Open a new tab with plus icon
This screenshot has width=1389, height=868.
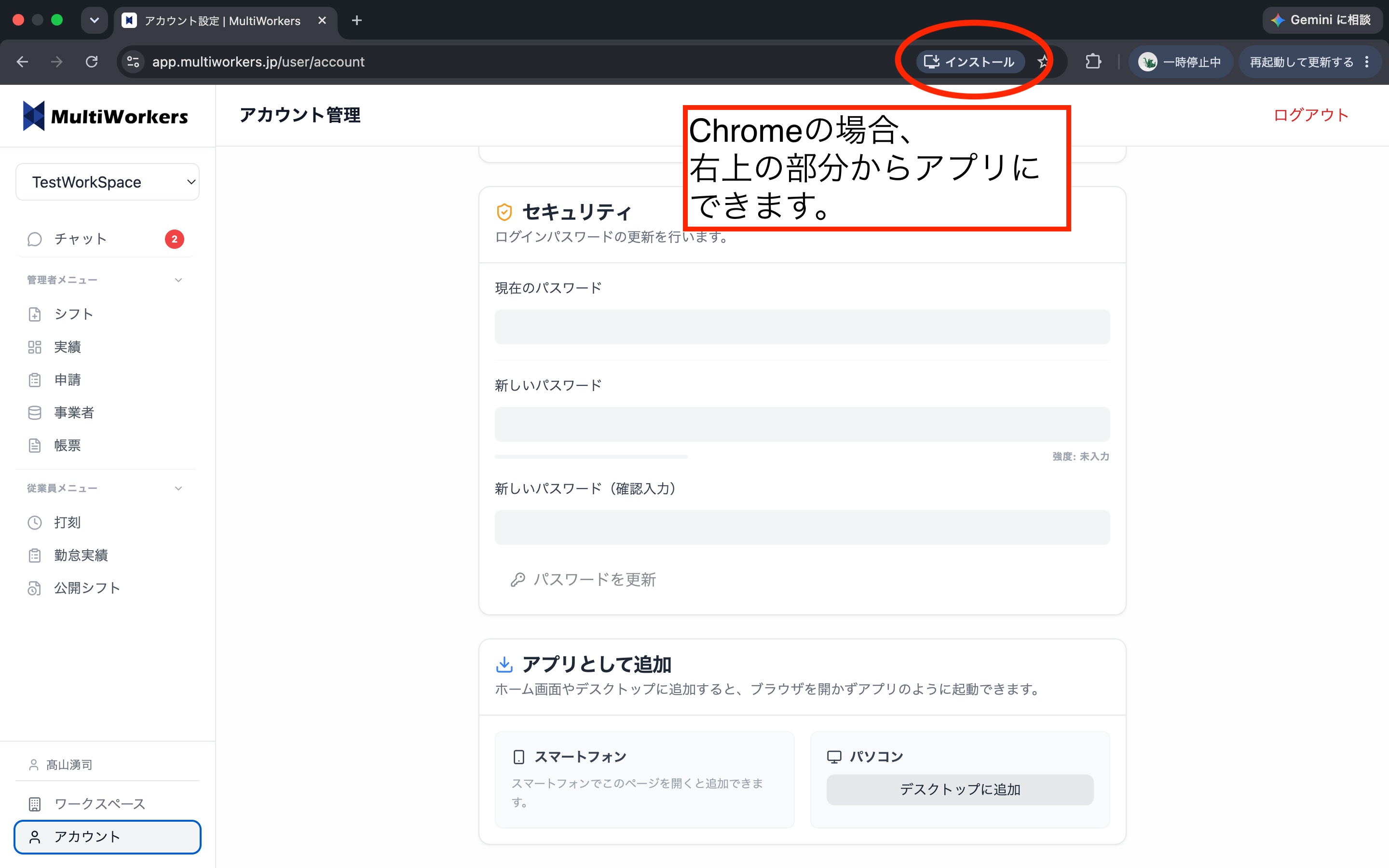click(x=356, y=21)
